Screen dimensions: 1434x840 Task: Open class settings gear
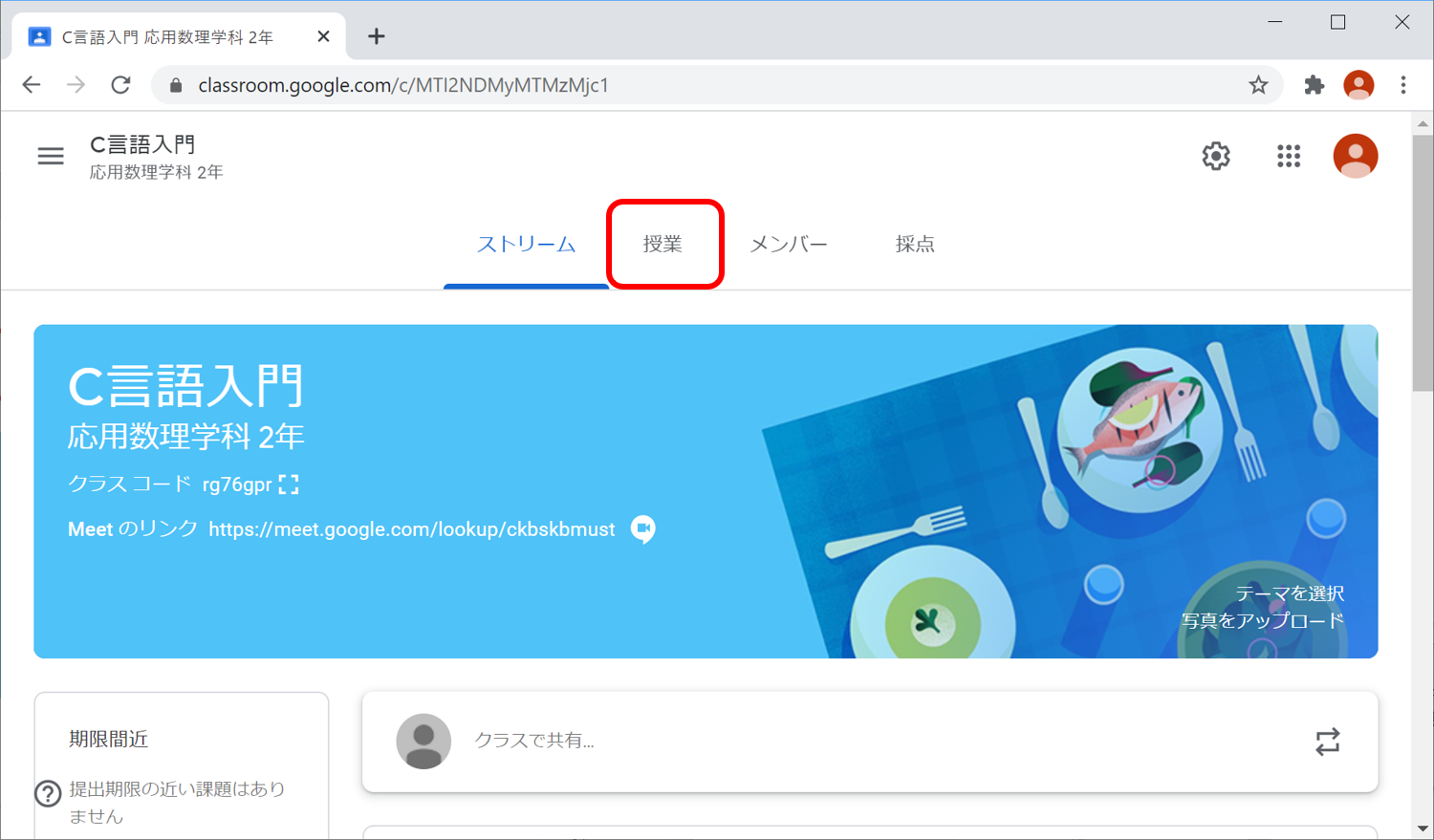[1216, 156]
